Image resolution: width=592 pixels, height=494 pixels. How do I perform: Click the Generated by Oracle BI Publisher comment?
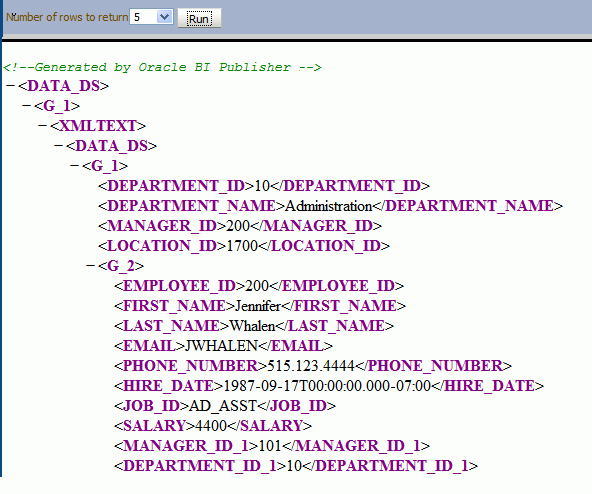pos(162,67)
